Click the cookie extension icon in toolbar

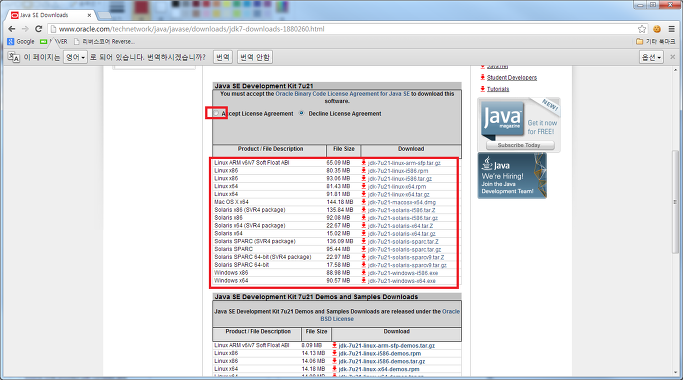657,29
